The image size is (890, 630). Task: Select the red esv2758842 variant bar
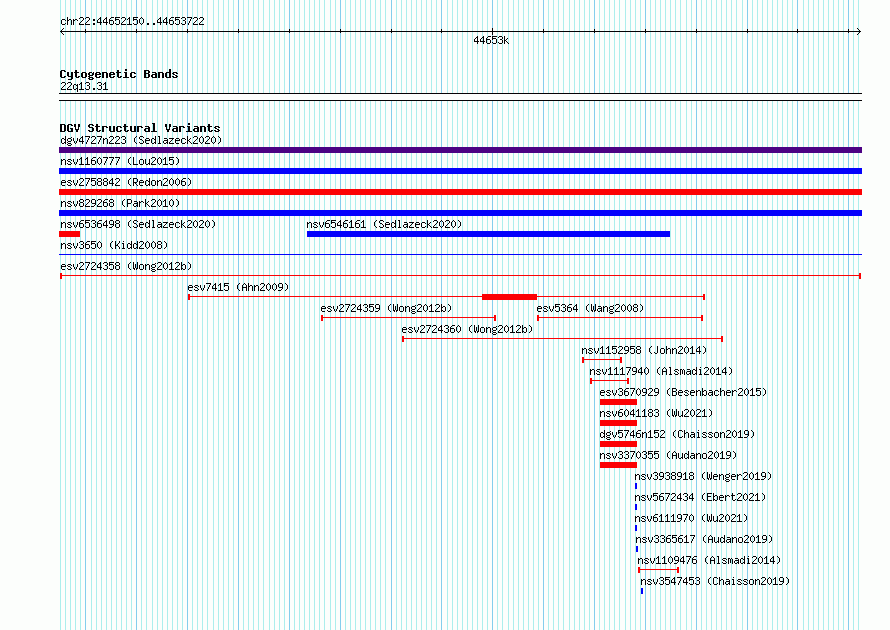(x=460, y=192)
